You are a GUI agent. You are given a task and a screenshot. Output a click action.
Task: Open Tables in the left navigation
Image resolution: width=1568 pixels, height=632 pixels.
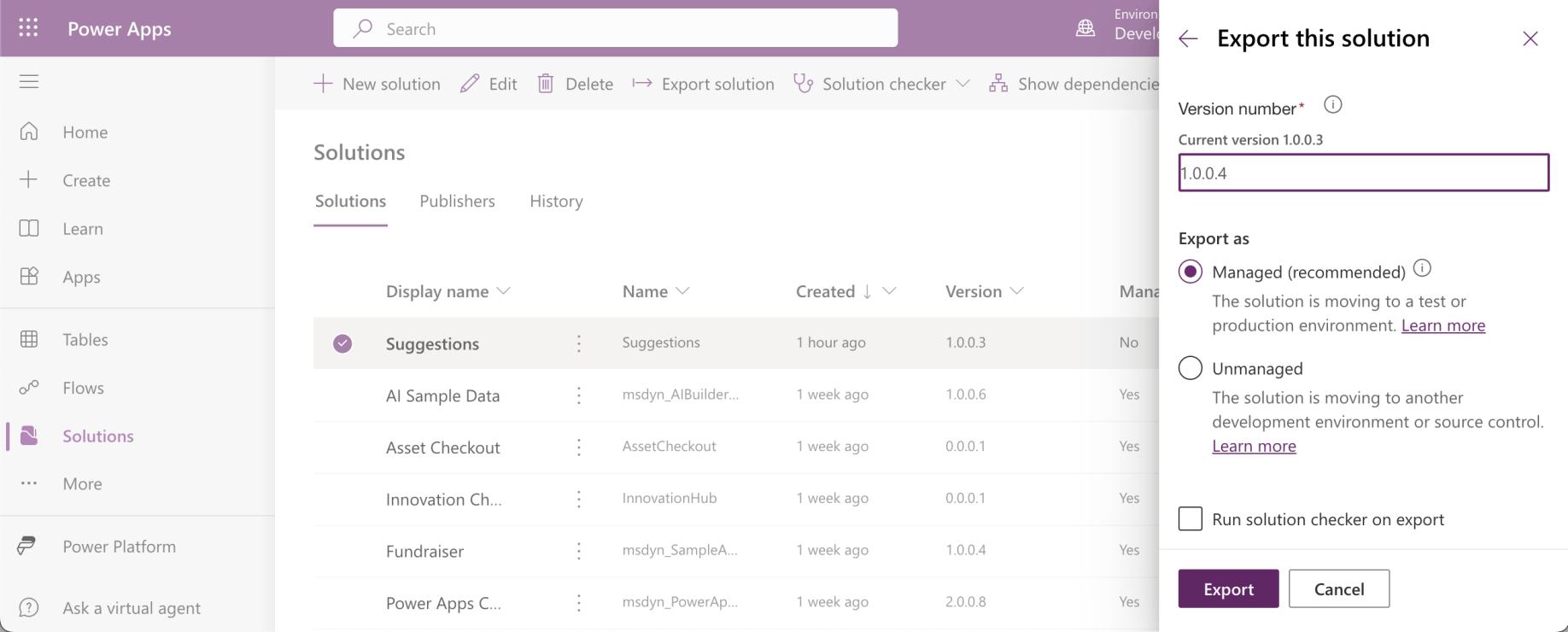coord(85,339)
